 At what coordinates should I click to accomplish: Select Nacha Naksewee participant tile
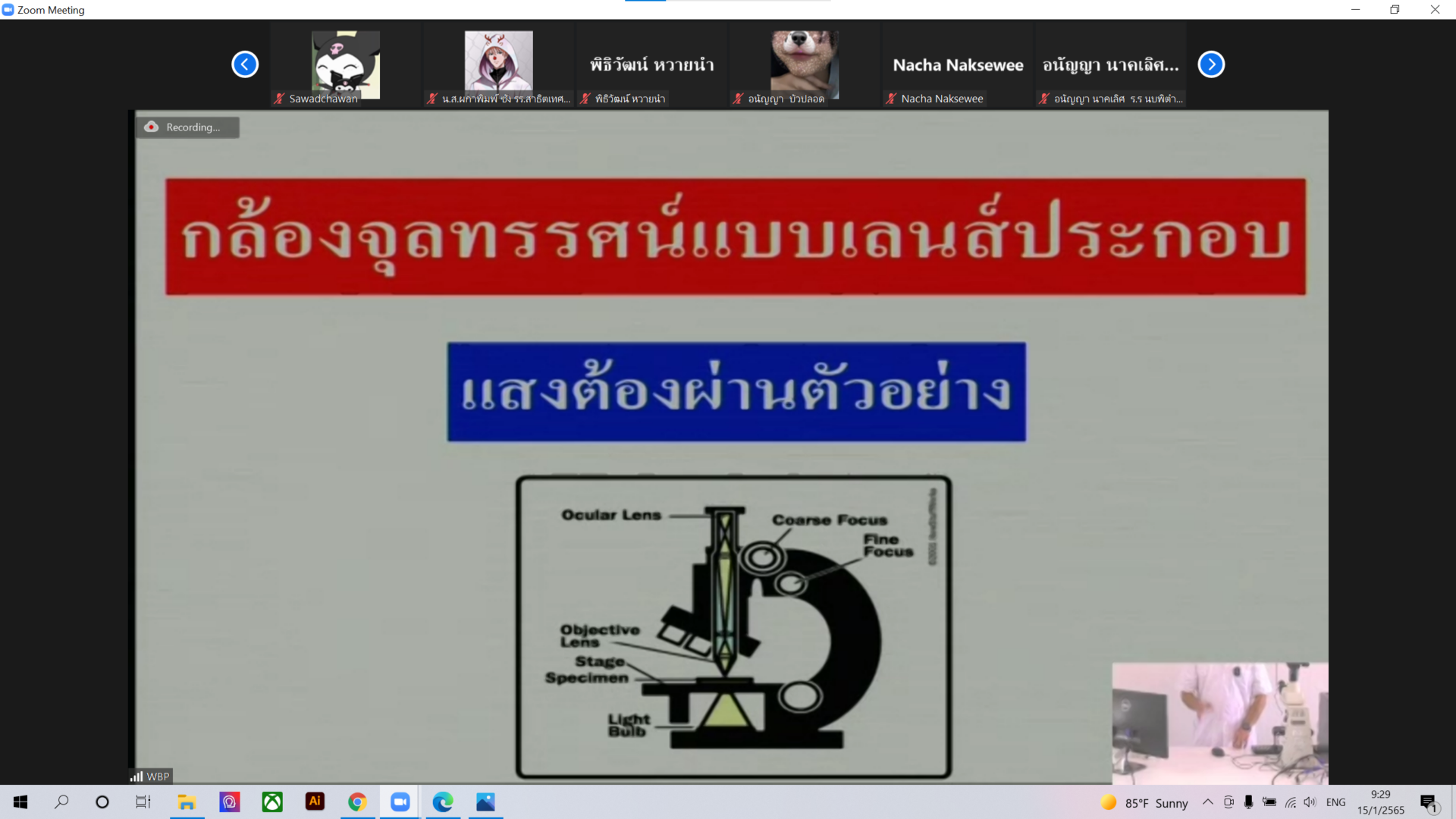(958, 65)
